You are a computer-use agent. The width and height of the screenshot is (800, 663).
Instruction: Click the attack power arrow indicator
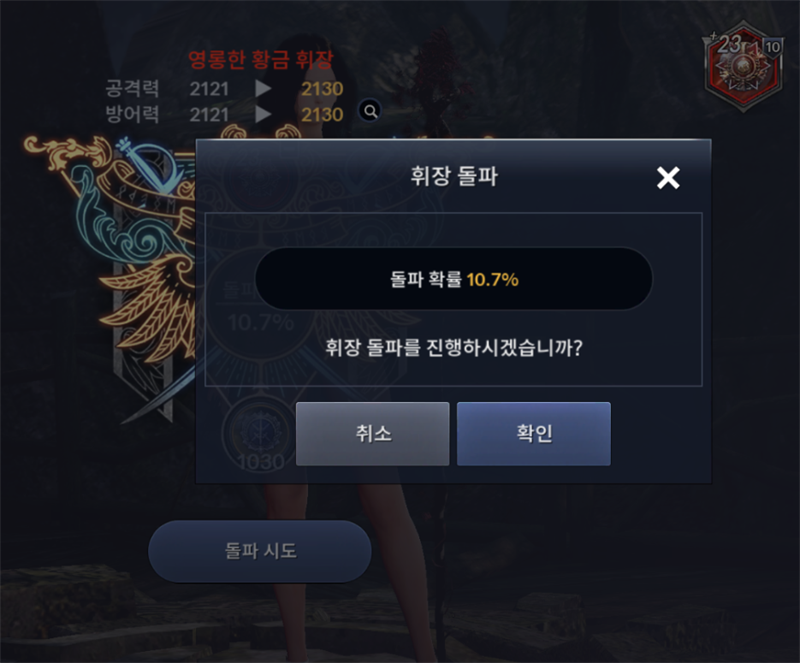[263, 88]
